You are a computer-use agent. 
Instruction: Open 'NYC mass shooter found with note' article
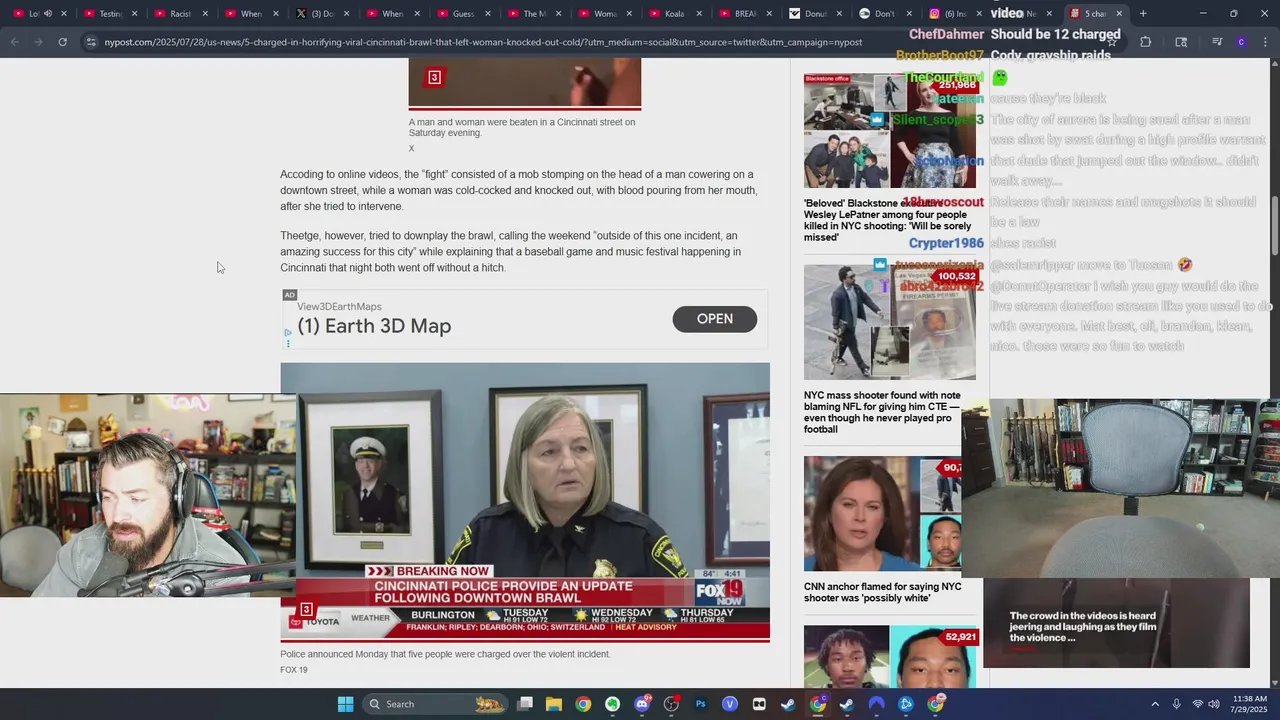tap(884, 412)
